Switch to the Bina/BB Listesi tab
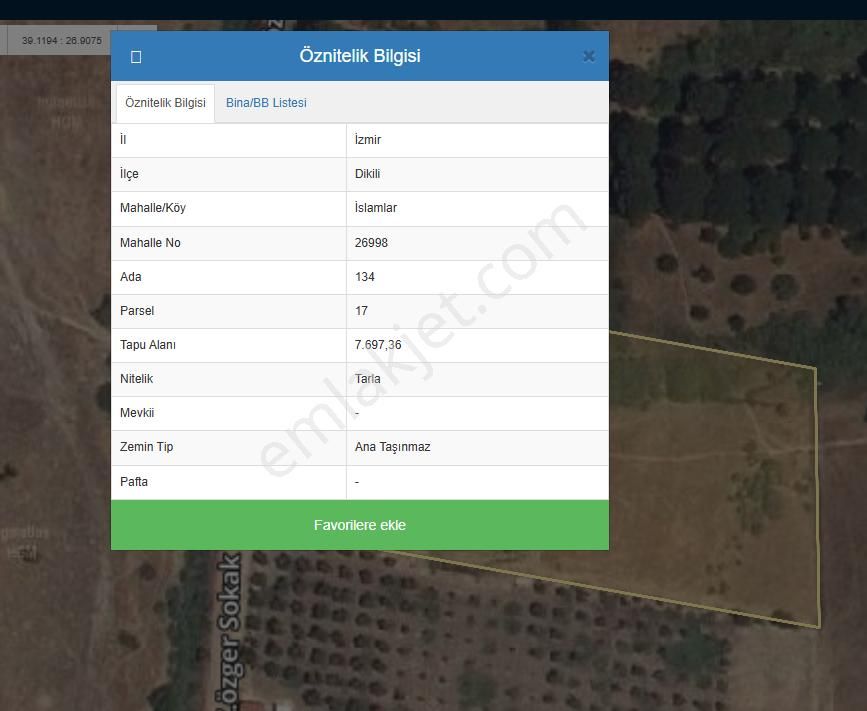867x711 pixels. (x=266, y=103)
